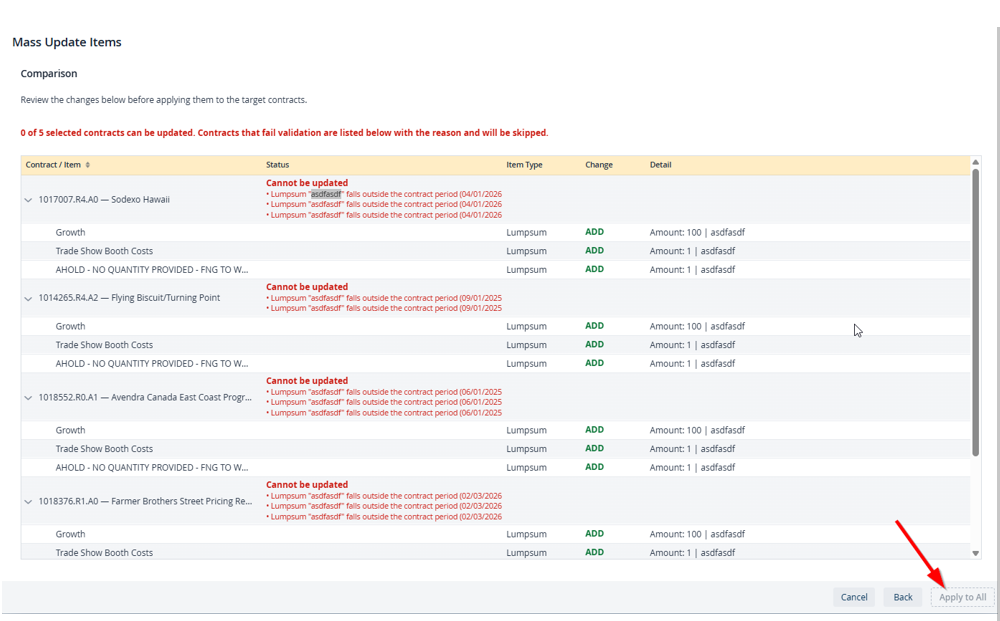Collapse the 1014265.R4.A2 Flying Biscuit contract row
Viewport: 1000px width, 621px height.
click(28, 298)
